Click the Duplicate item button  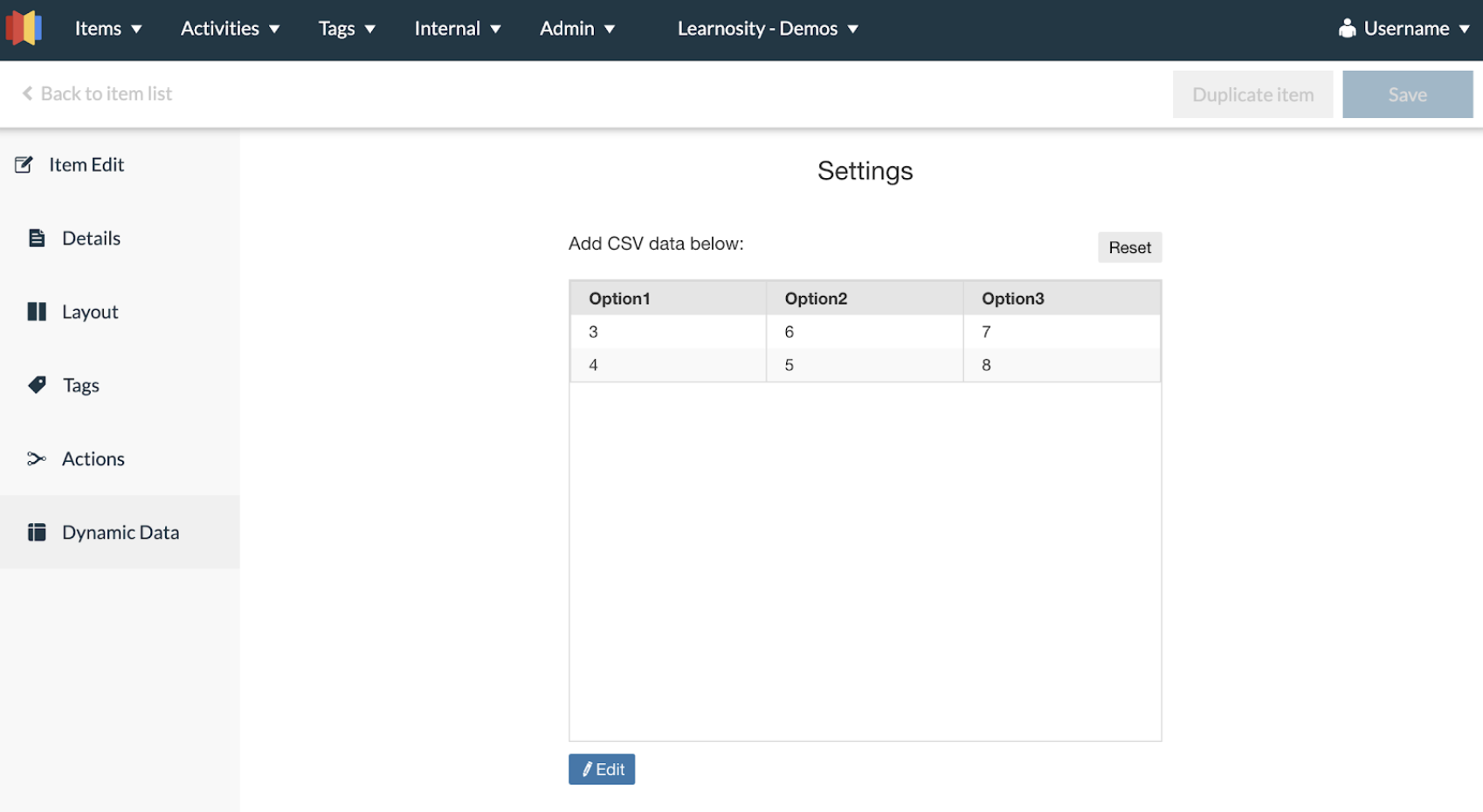coord(1252,94)
